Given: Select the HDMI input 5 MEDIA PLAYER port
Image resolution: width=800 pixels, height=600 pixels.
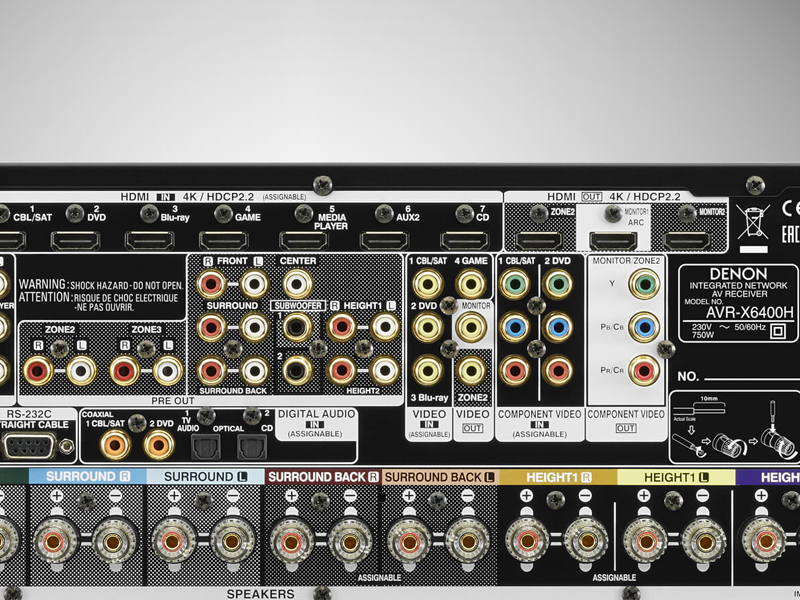Looking at the screenshot, I should coord(304,240).
